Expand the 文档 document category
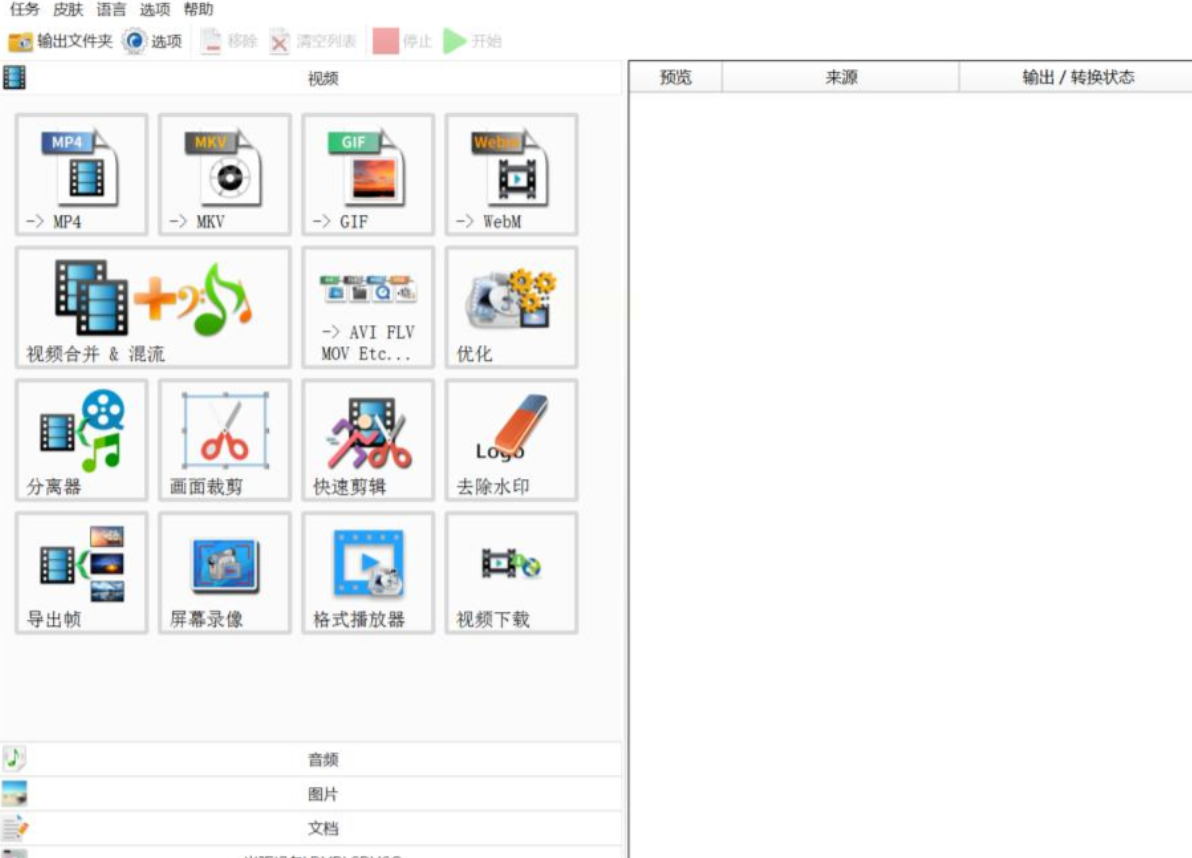 312,828
